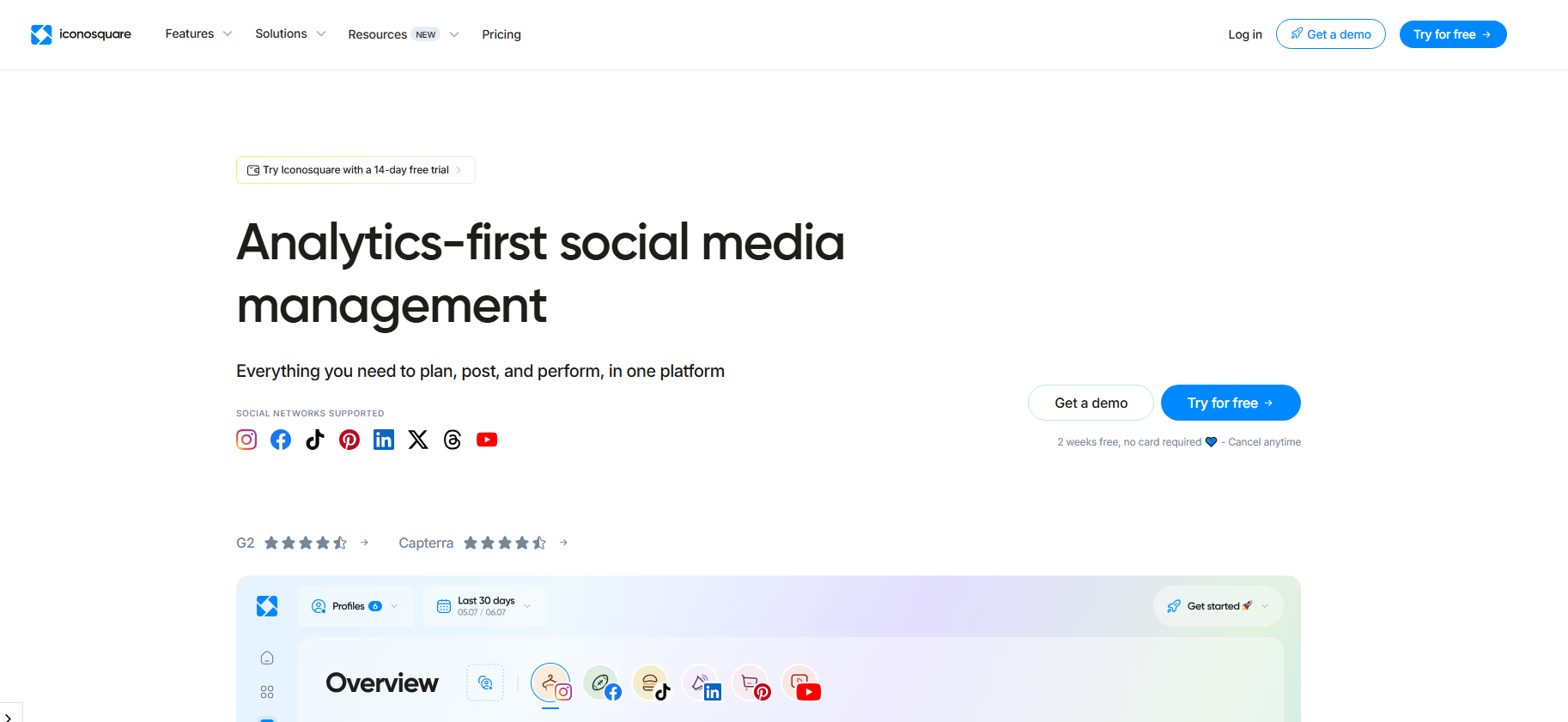Screen dimensions: 1568x722
Task: Click the X (Twitter) supported network icon
Action: pyautogui.click(x=418, y=440)
